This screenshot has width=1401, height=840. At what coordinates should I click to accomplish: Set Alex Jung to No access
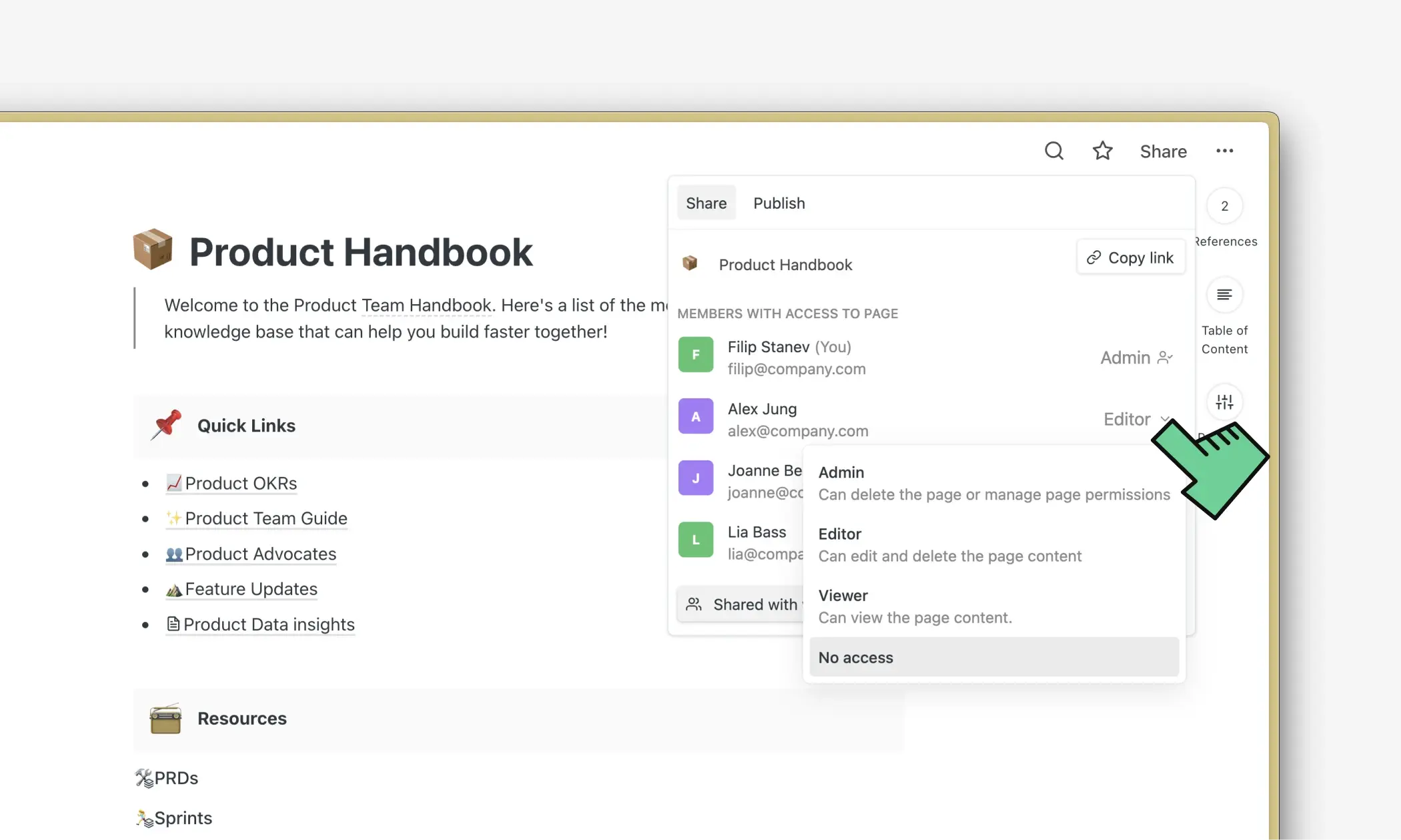[855, 657]
